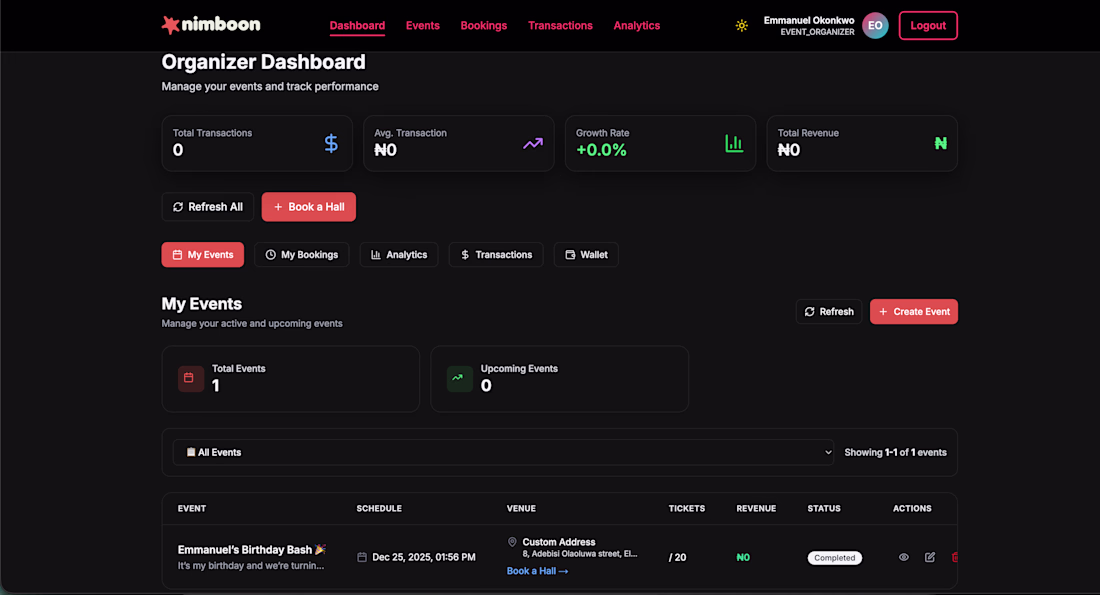Image resolution: width=1100 pixels, height=595 pixels.
Task: Open the EO user avatar
Action: coord(875,25)
